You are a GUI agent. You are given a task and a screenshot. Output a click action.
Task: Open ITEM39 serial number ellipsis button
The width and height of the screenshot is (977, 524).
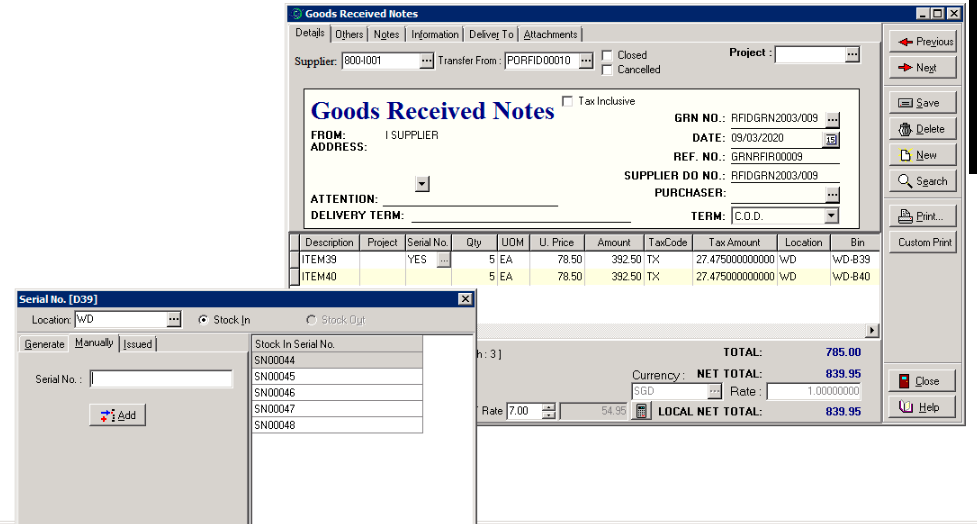tap(444, 260)
